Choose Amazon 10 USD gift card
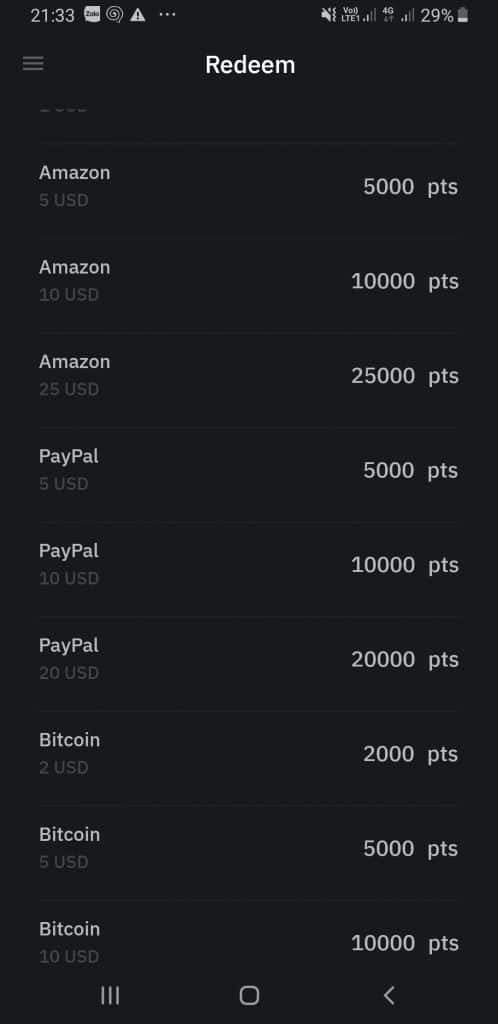Viewport: 498px width, 1024px height. 249,281
